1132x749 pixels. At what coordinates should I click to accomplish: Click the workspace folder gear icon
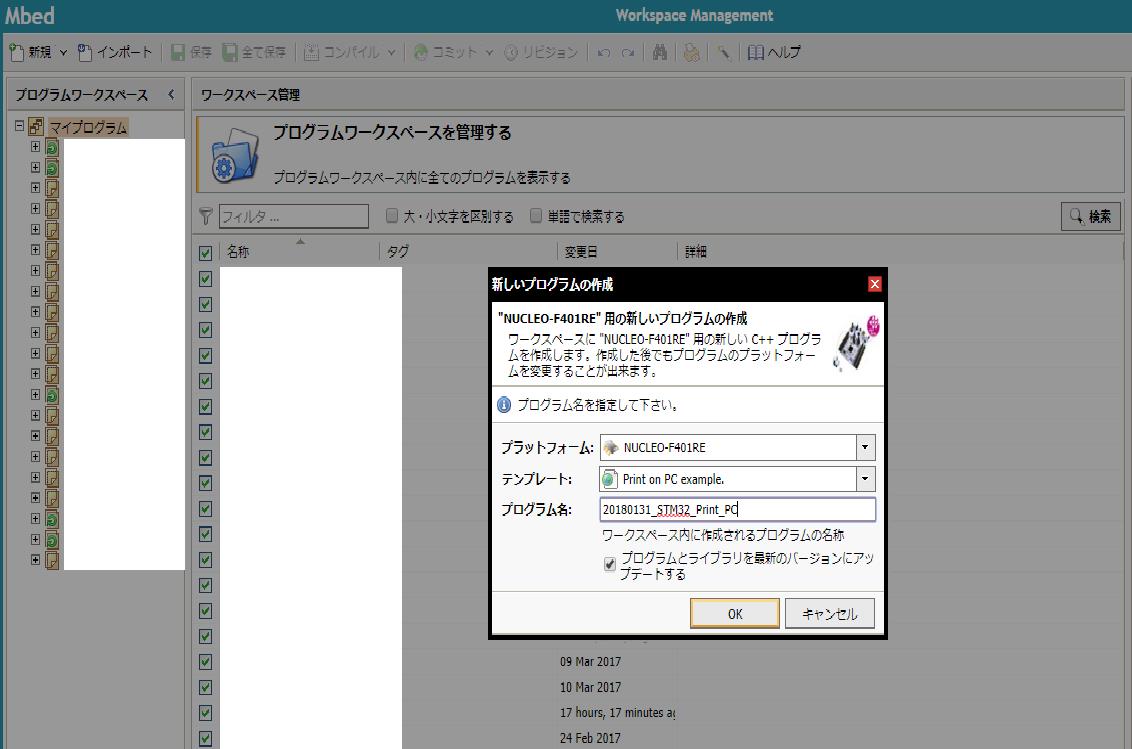235,155
